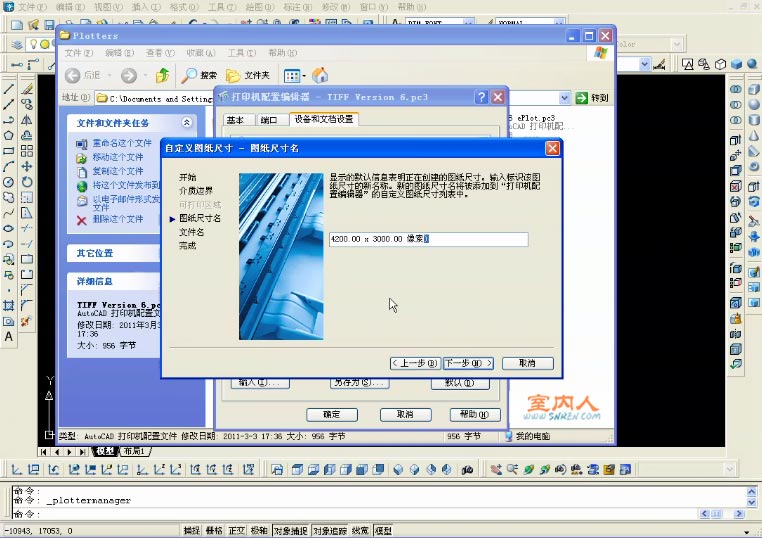762x538 pixels.
Task: Click 确定 in 打印机配置编辑器
Action: pos(332,415)
